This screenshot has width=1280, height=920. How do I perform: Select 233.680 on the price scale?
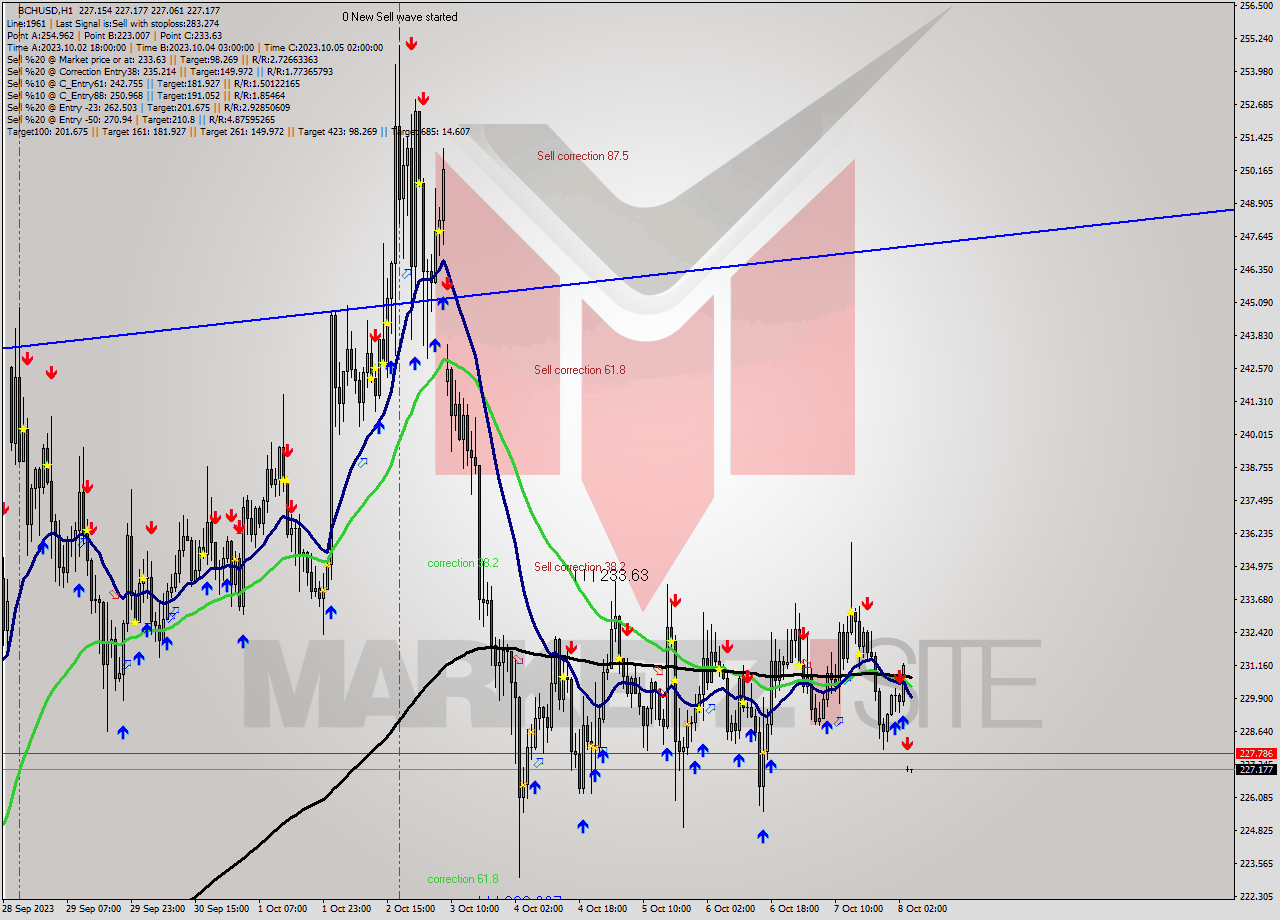point(1256,599)
